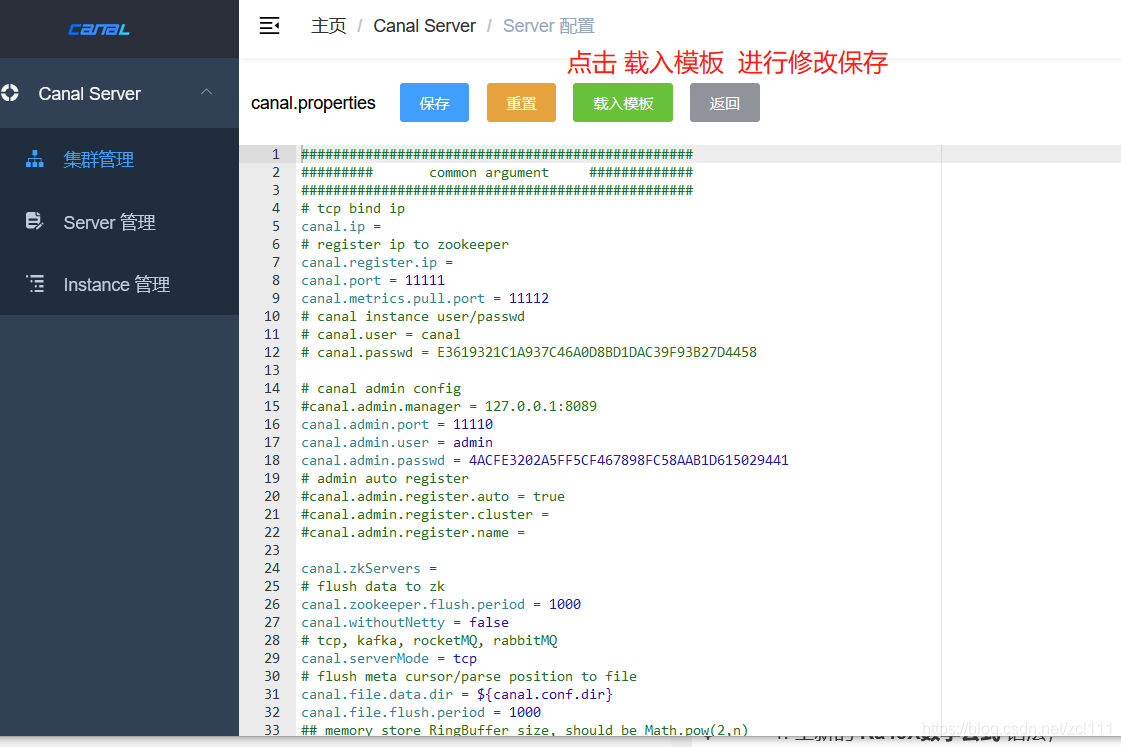The width and height of the screenshot is (1121, 747).
Task: Click the Canal Server menu icon
Action: (10, 93)
